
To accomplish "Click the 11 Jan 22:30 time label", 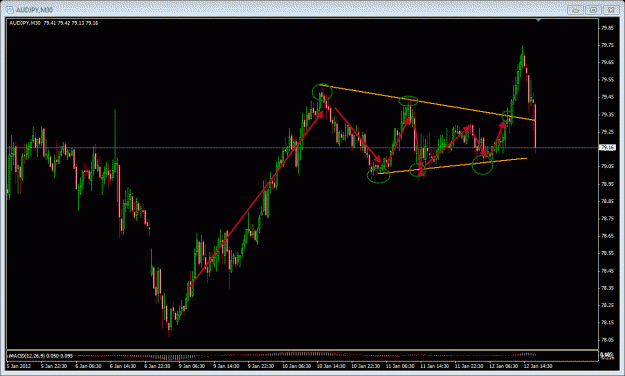I will coord(469,366).
